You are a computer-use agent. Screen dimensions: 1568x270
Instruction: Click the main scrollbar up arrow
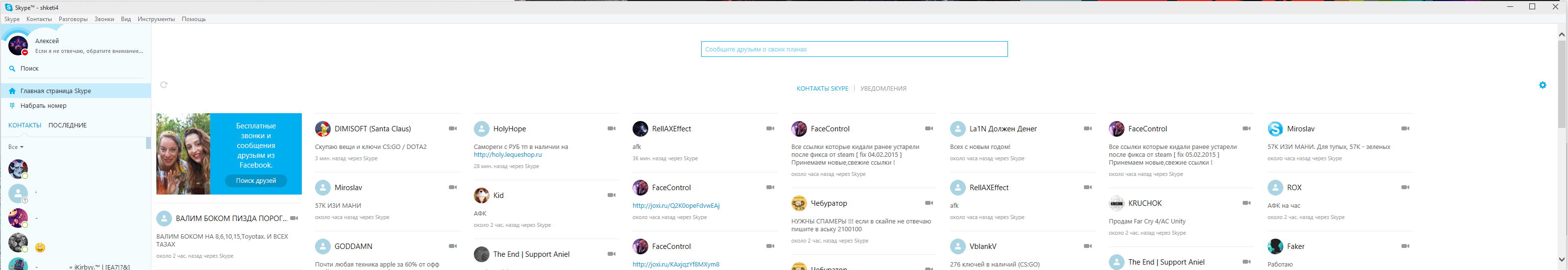(1561, 35)
